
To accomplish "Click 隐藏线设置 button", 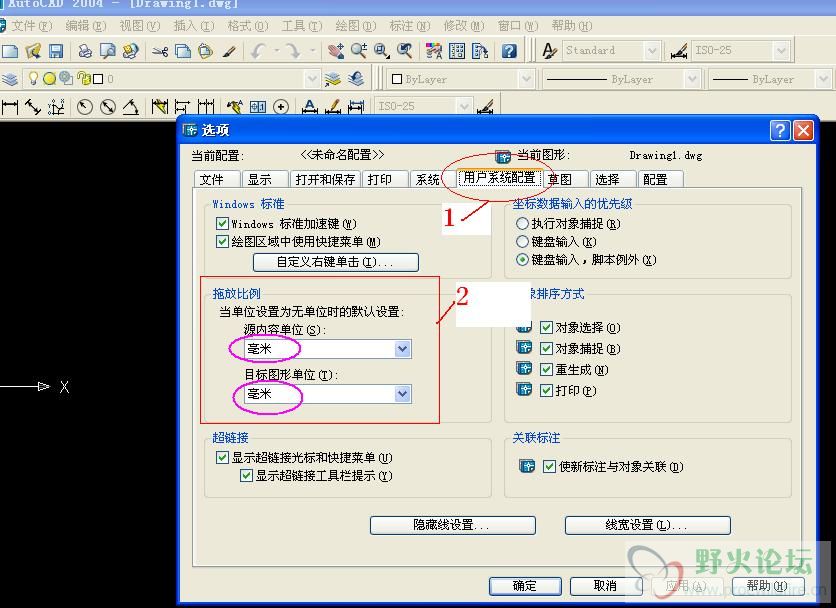I will coord(453,525).
